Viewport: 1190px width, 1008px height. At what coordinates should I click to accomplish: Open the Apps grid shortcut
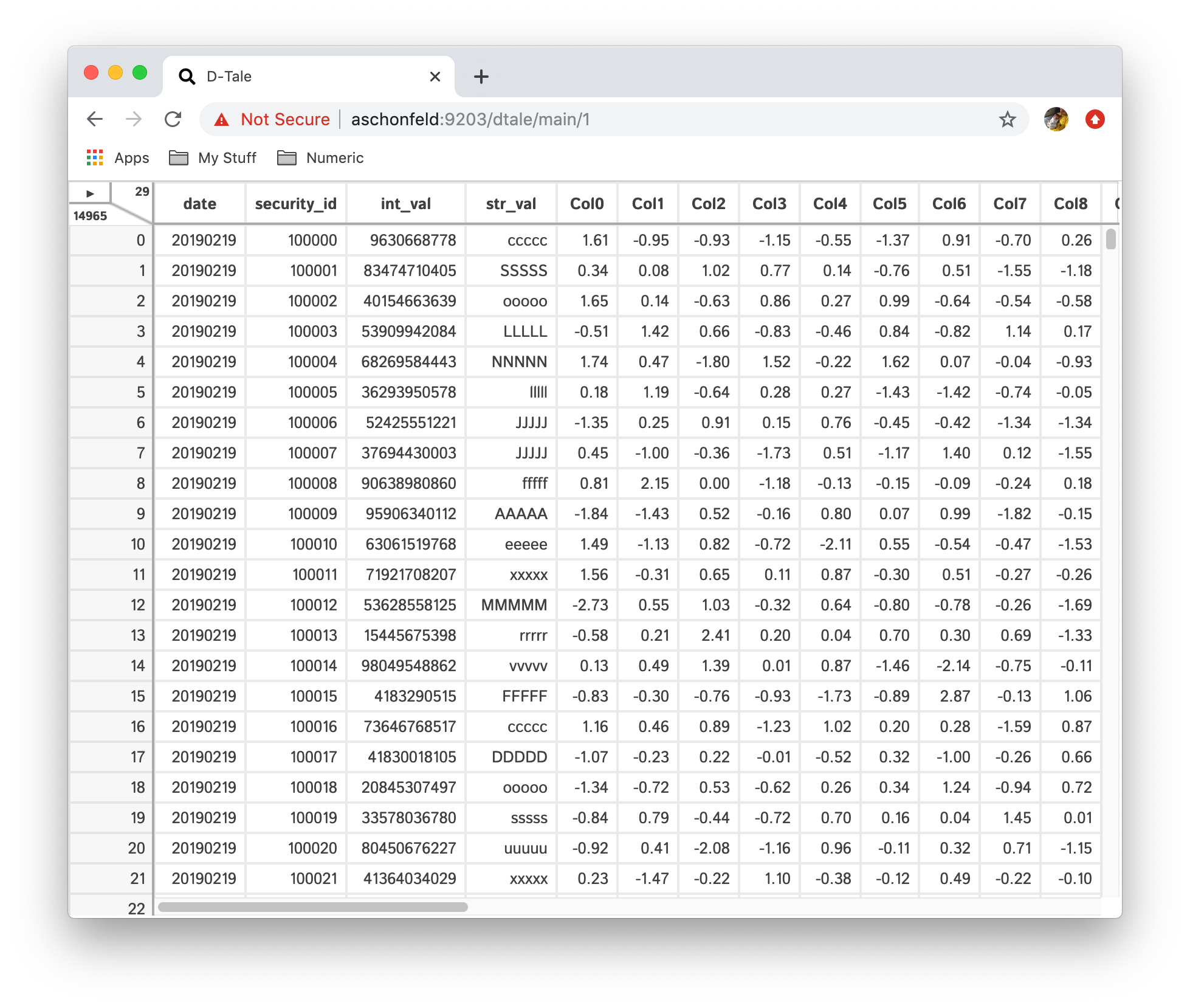(x=95, y=158)
